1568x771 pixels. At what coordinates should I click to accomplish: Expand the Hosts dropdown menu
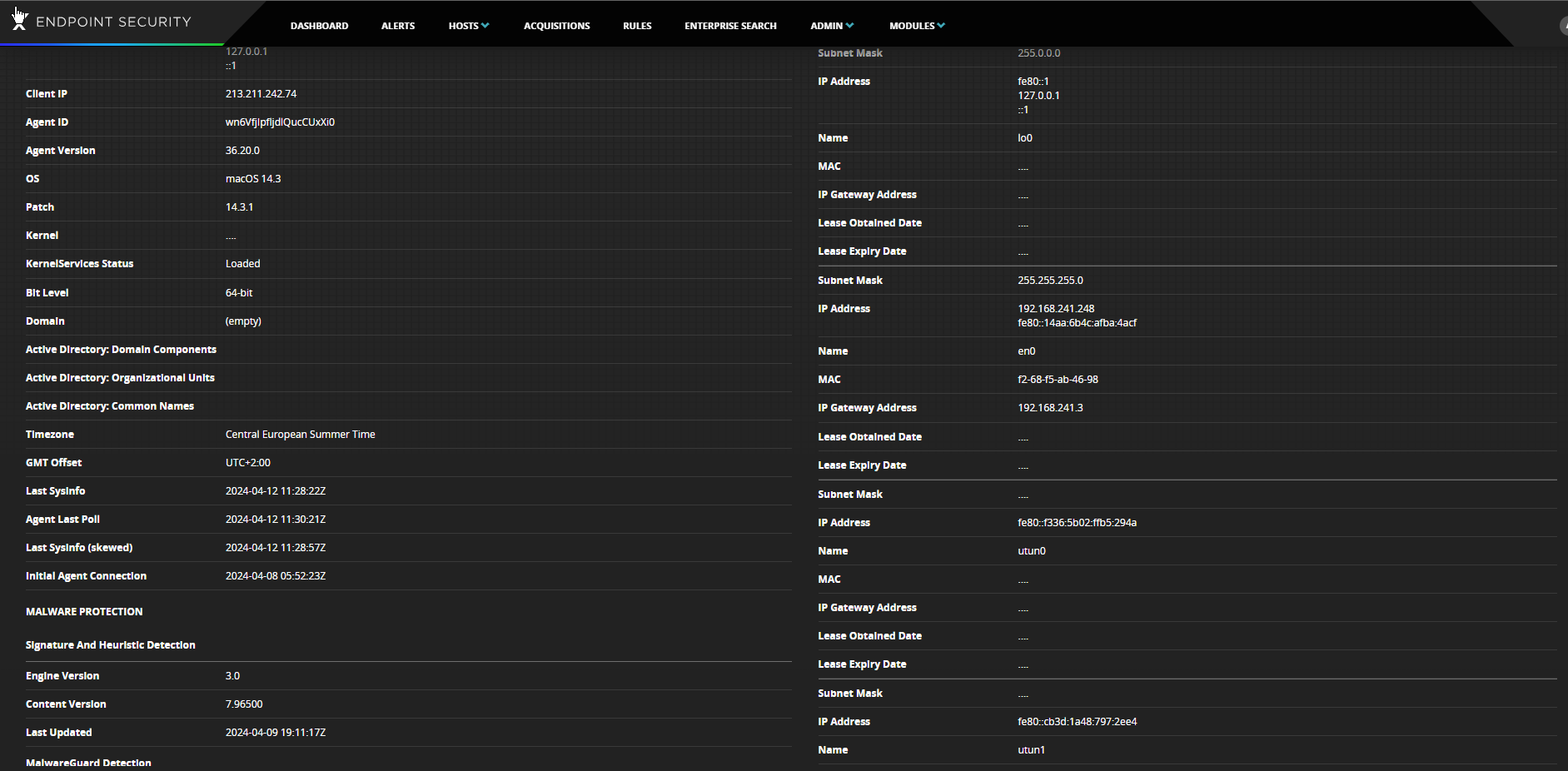click(x=468, y=26)
